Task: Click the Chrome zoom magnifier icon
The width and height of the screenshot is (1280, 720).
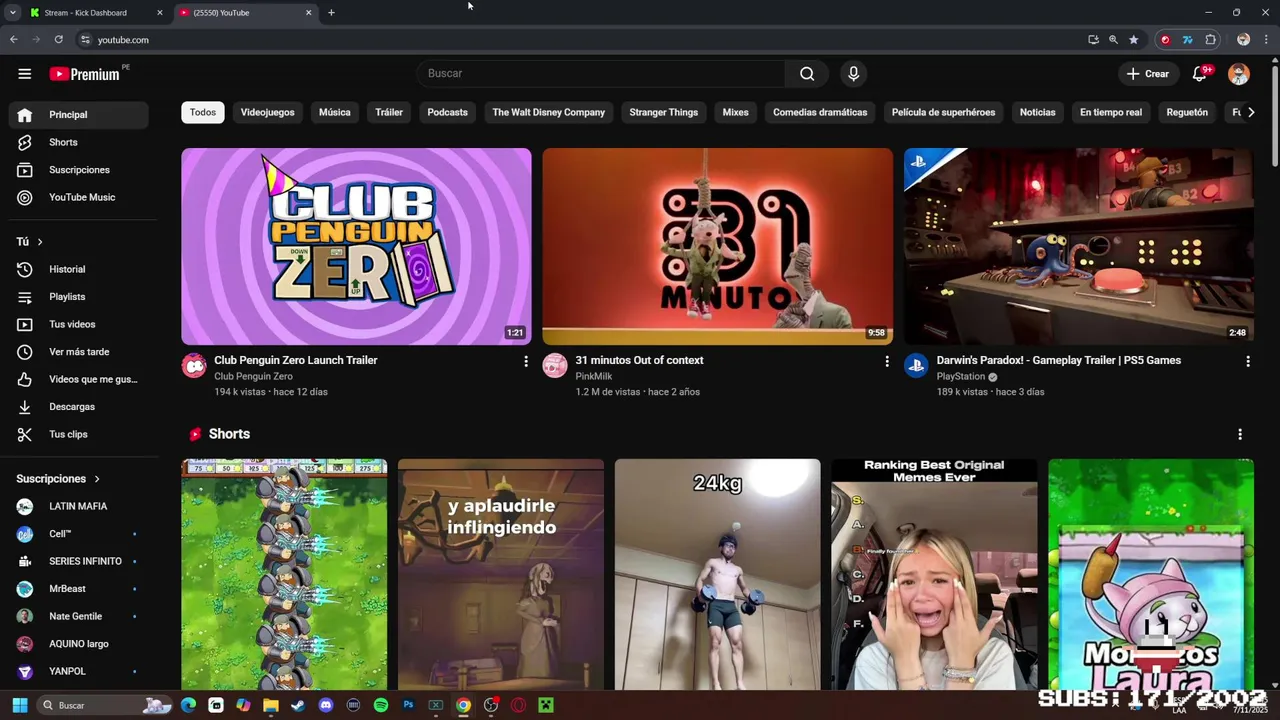Action: tap(1113, 40)
